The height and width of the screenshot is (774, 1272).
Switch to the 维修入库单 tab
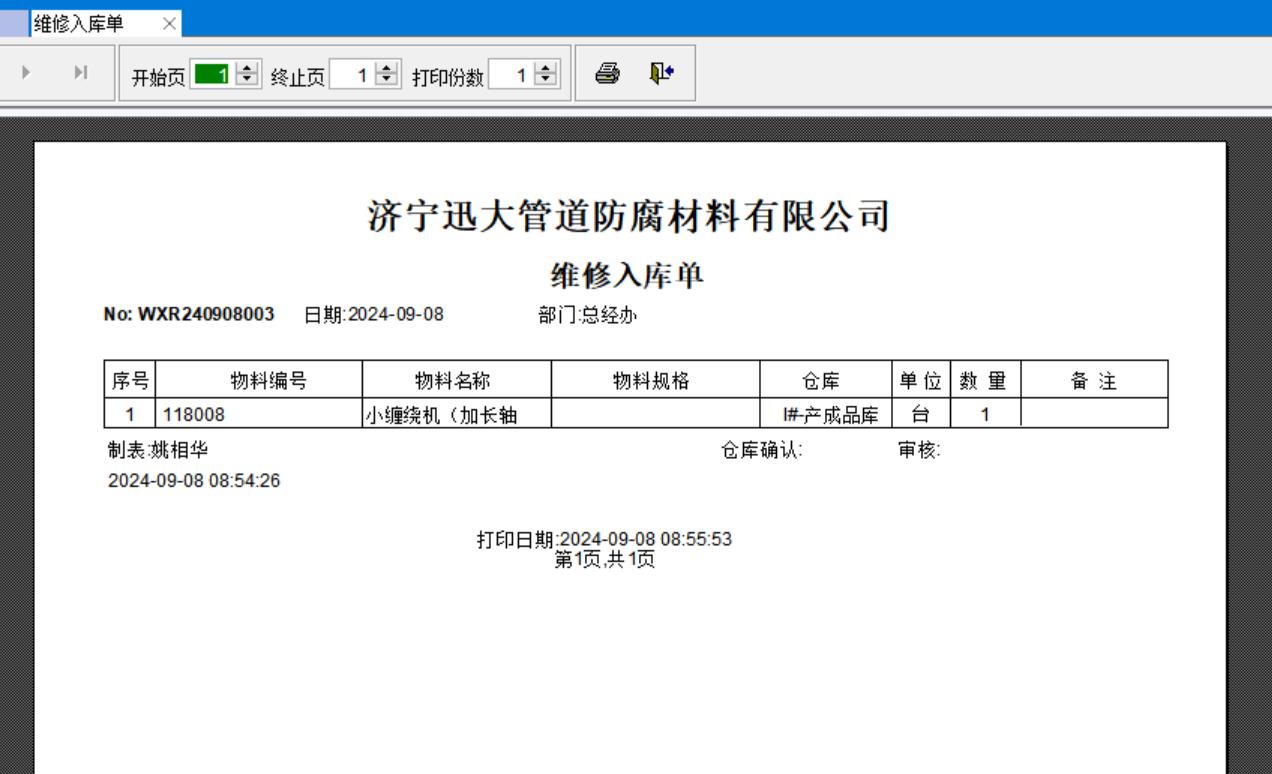point(80,22)
